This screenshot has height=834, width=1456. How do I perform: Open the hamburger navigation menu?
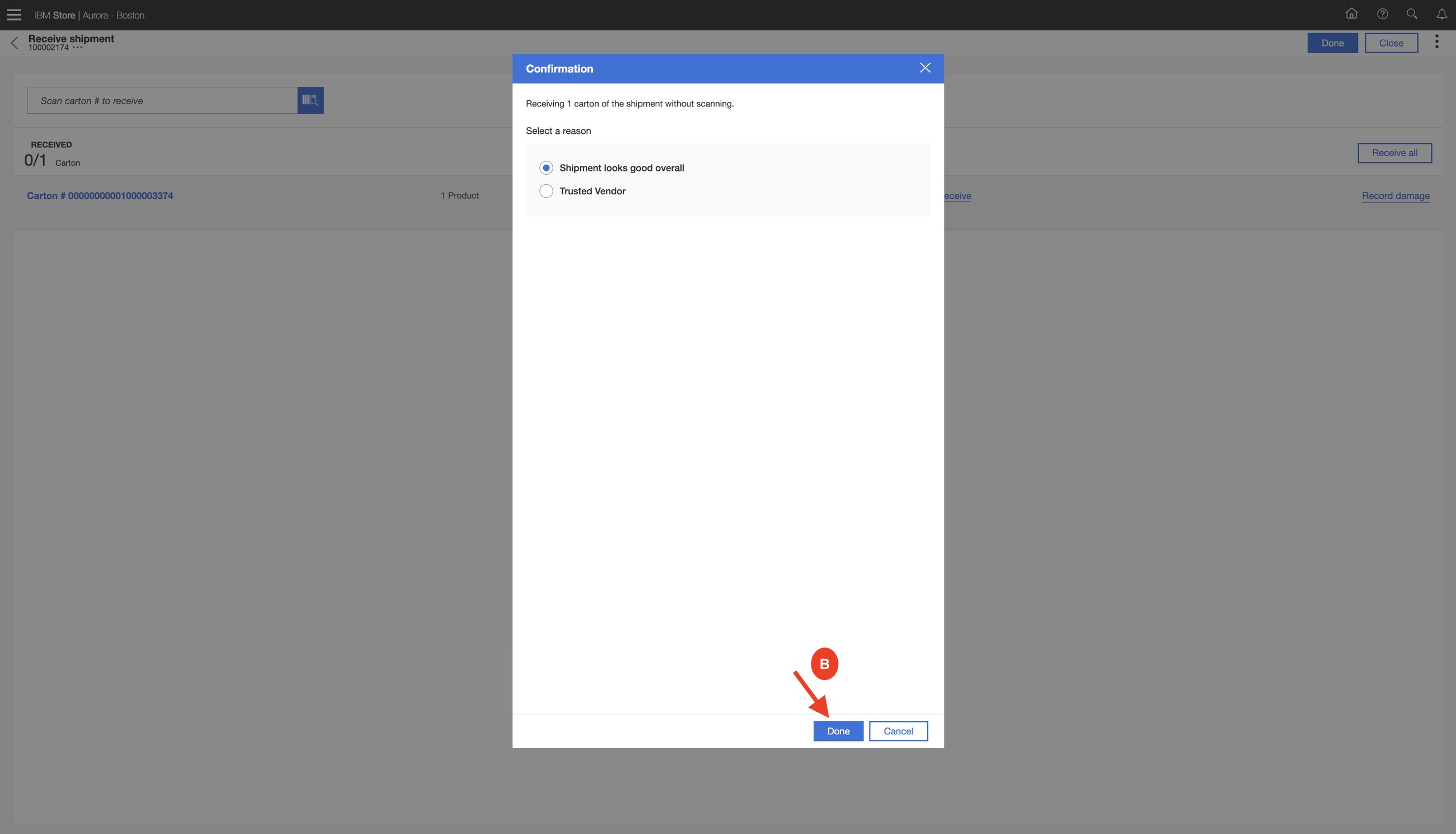click(14, 15)
